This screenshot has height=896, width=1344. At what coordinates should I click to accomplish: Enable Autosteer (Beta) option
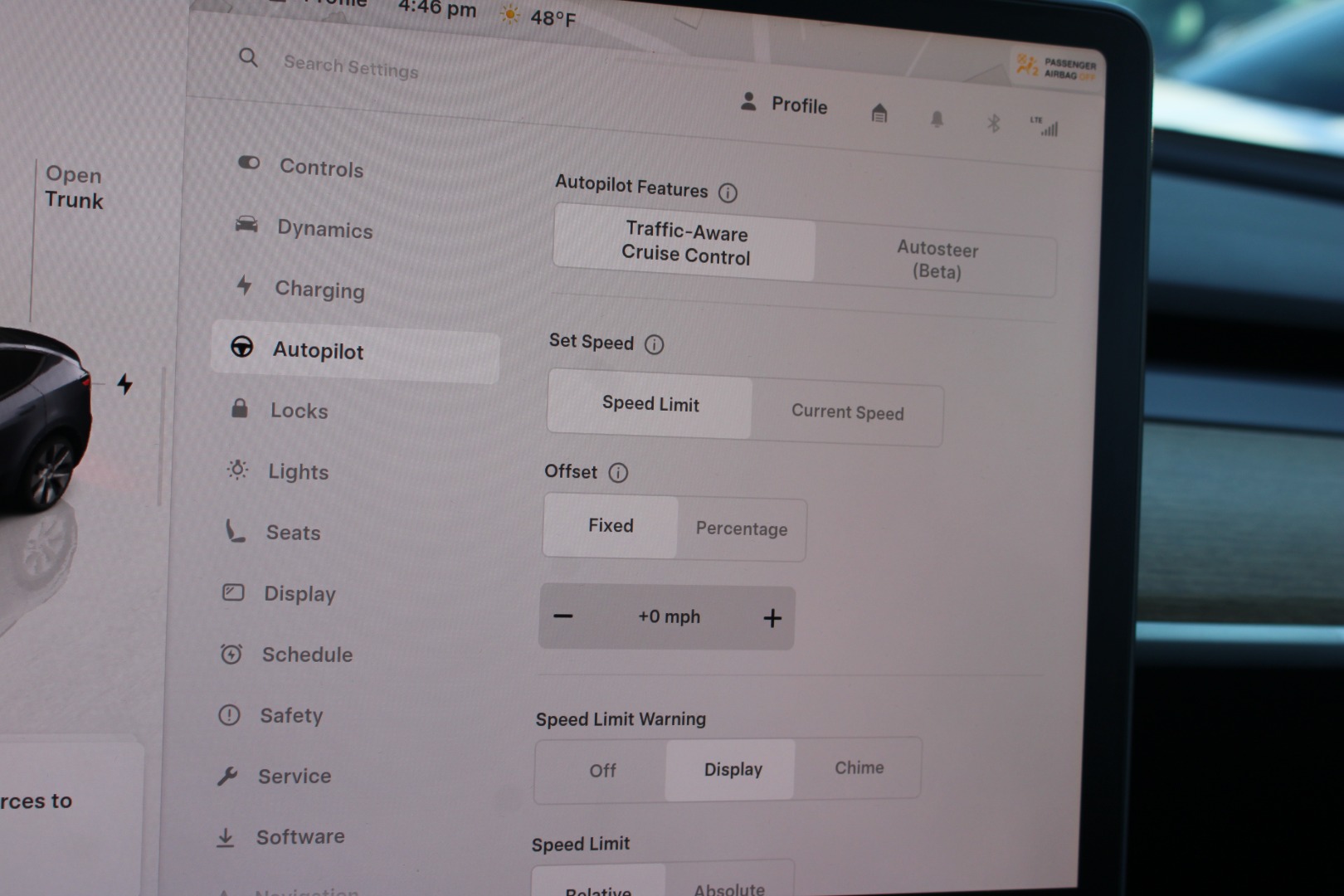(x=936, y=261)
